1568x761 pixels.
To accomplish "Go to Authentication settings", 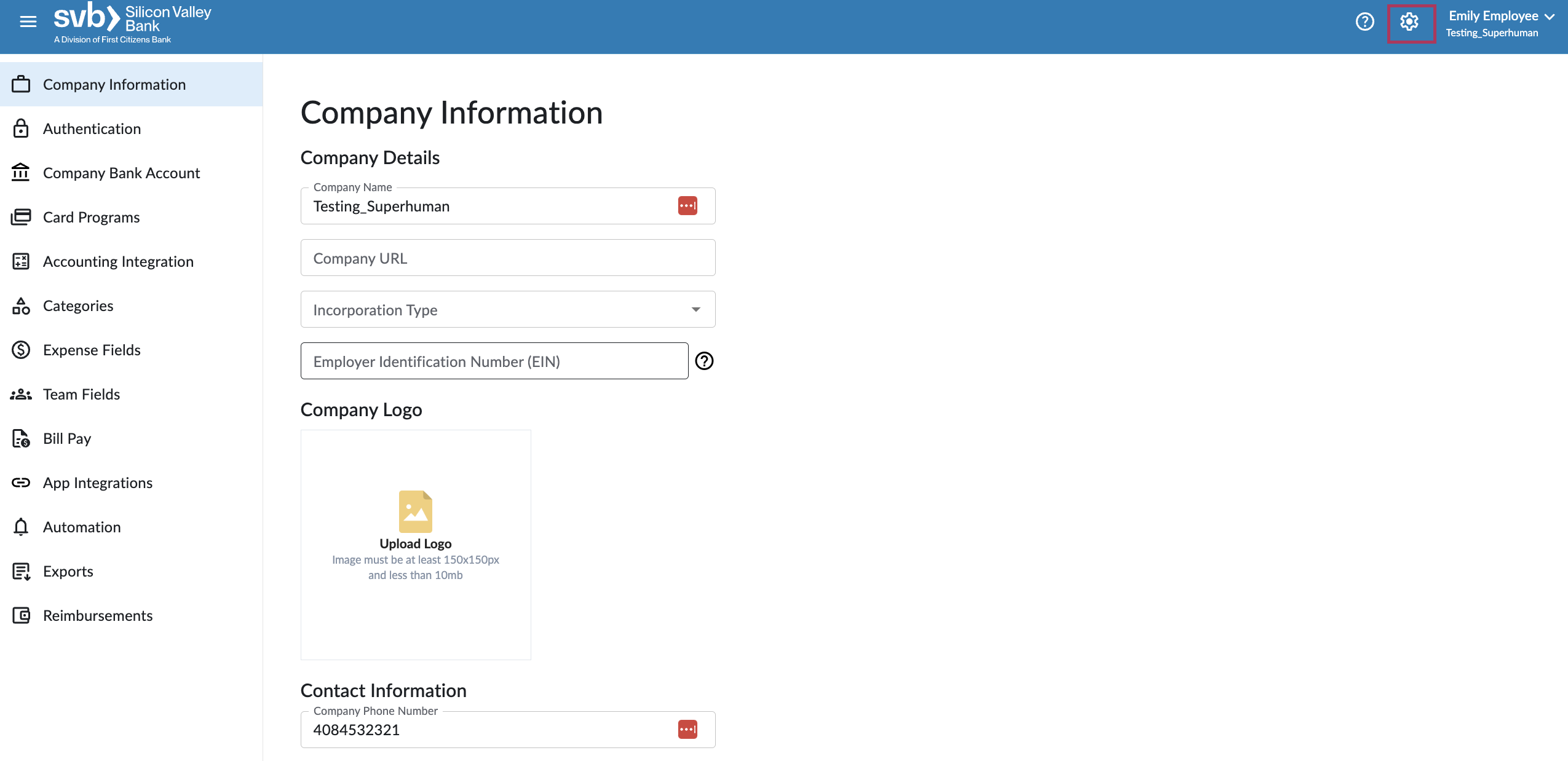I will tap(131, 128).
